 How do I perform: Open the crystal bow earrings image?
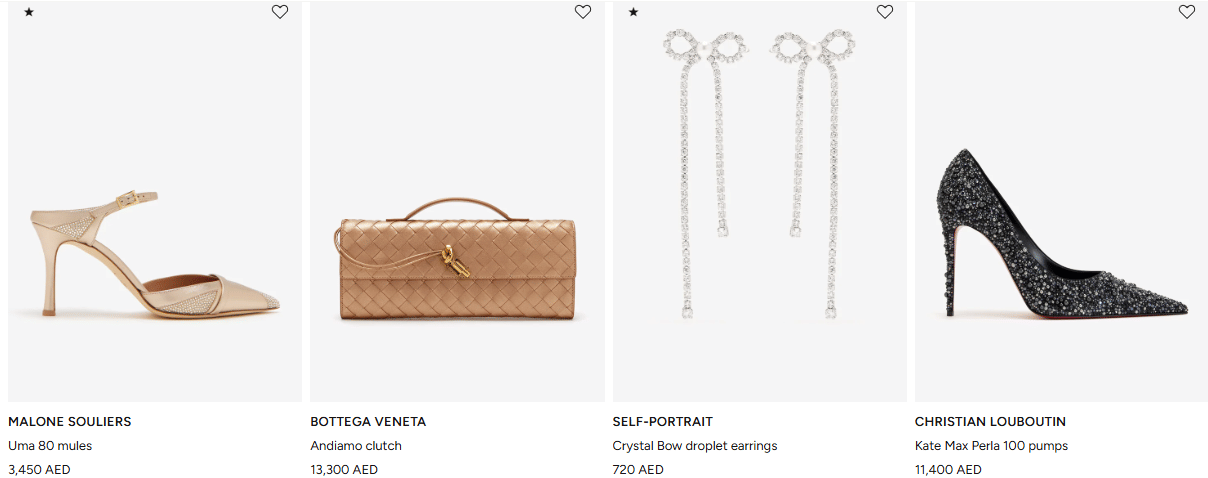pos(759,175)
